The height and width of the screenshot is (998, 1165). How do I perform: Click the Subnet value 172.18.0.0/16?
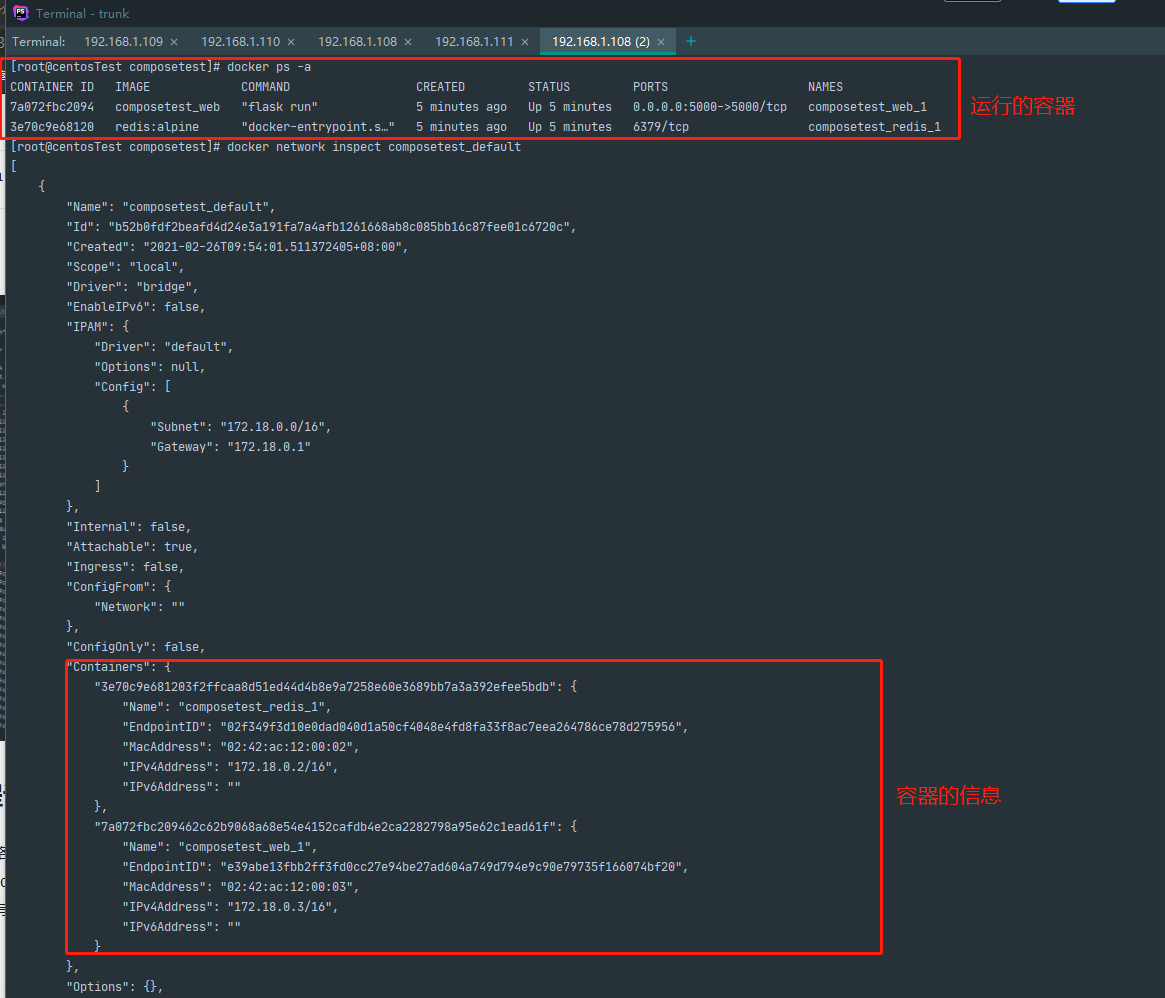click(x=275, y=427)
